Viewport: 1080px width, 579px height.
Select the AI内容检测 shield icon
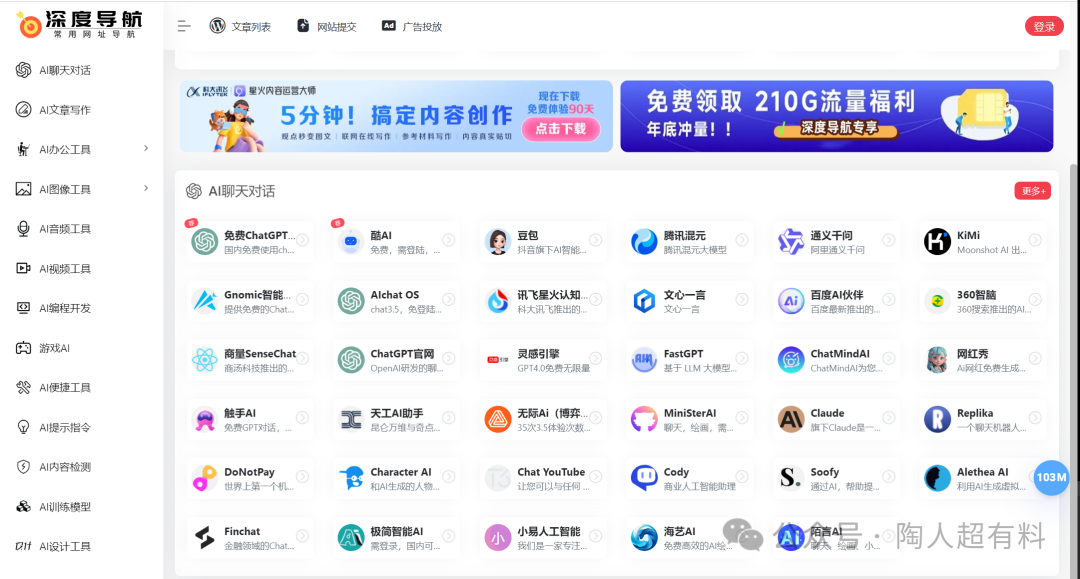point(23,467)
